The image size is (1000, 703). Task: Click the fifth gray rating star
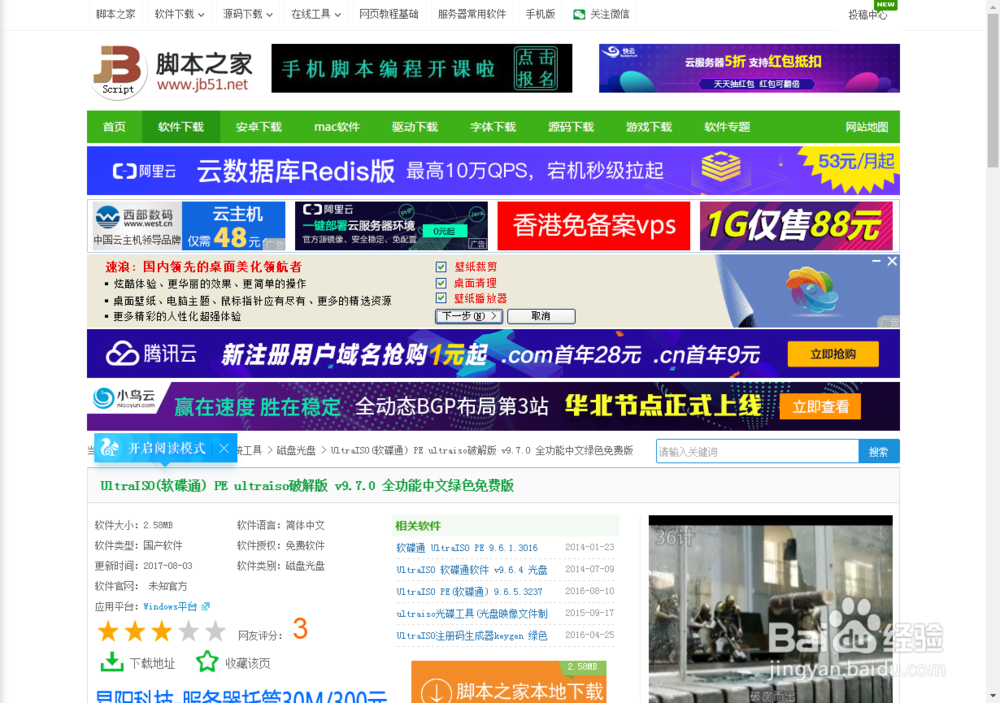tap(216, 631)
